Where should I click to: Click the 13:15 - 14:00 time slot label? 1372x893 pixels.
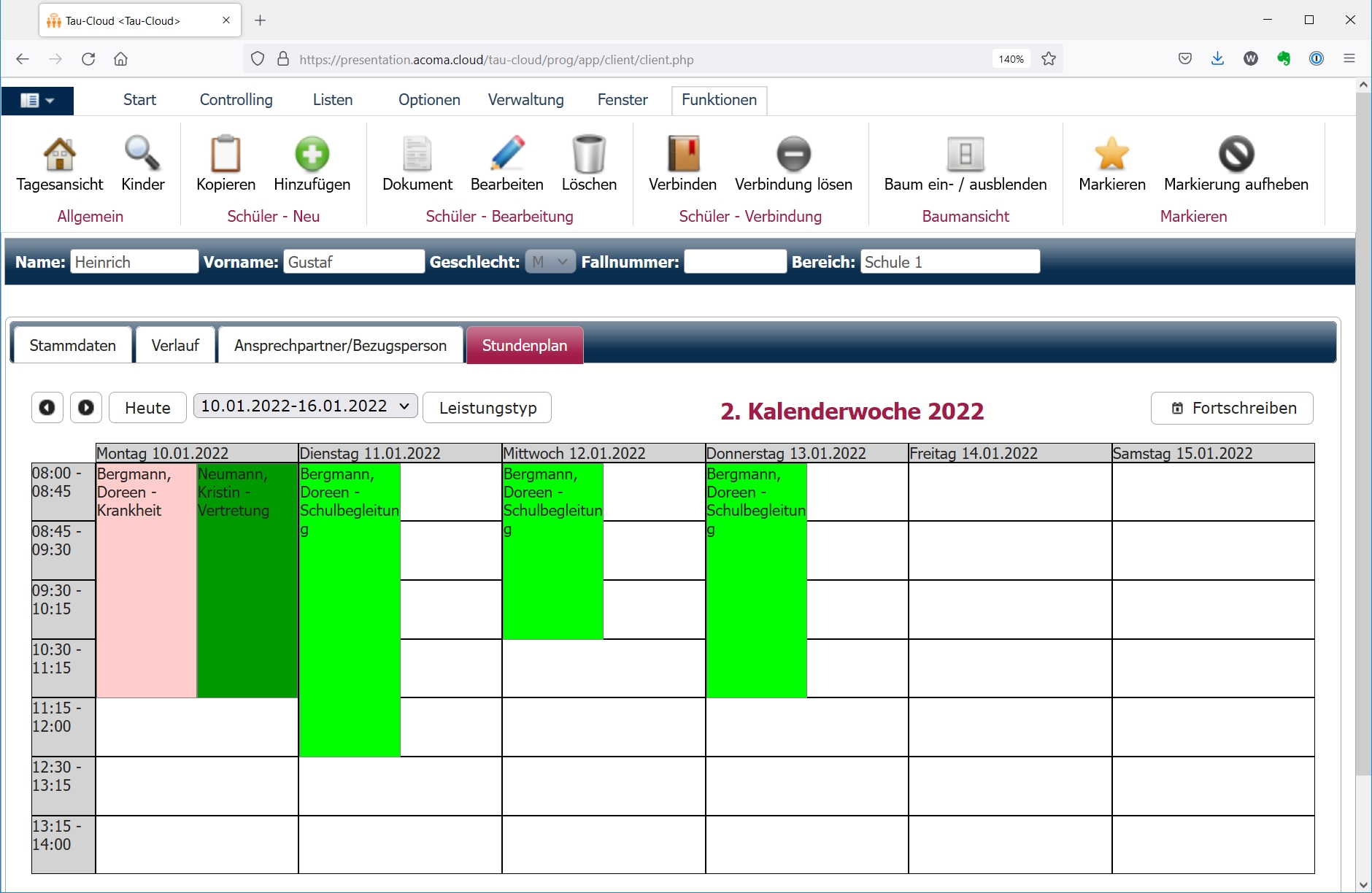coord(63,844)
